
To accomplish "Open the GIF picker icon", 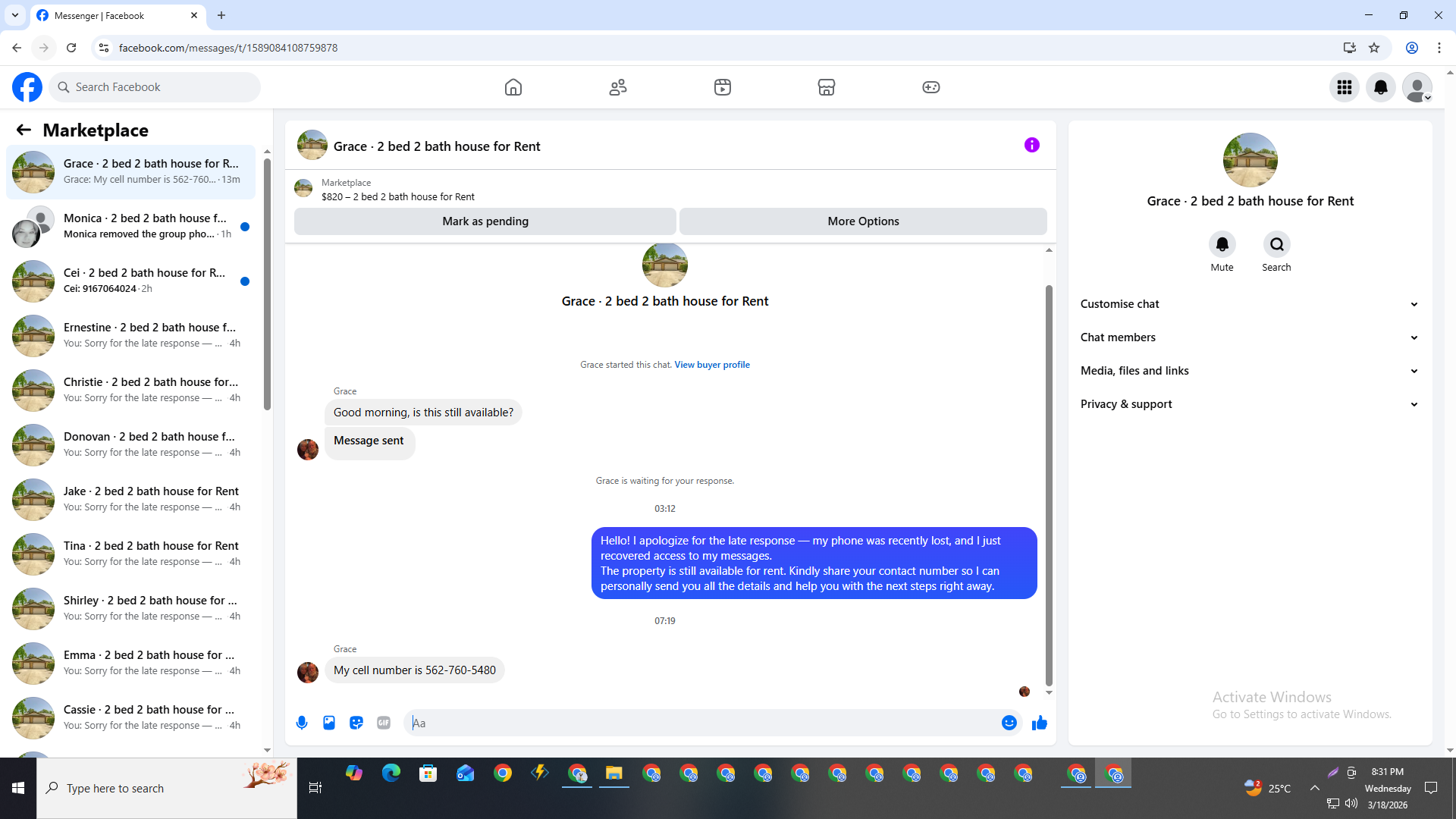I will [x=384, y=723].
